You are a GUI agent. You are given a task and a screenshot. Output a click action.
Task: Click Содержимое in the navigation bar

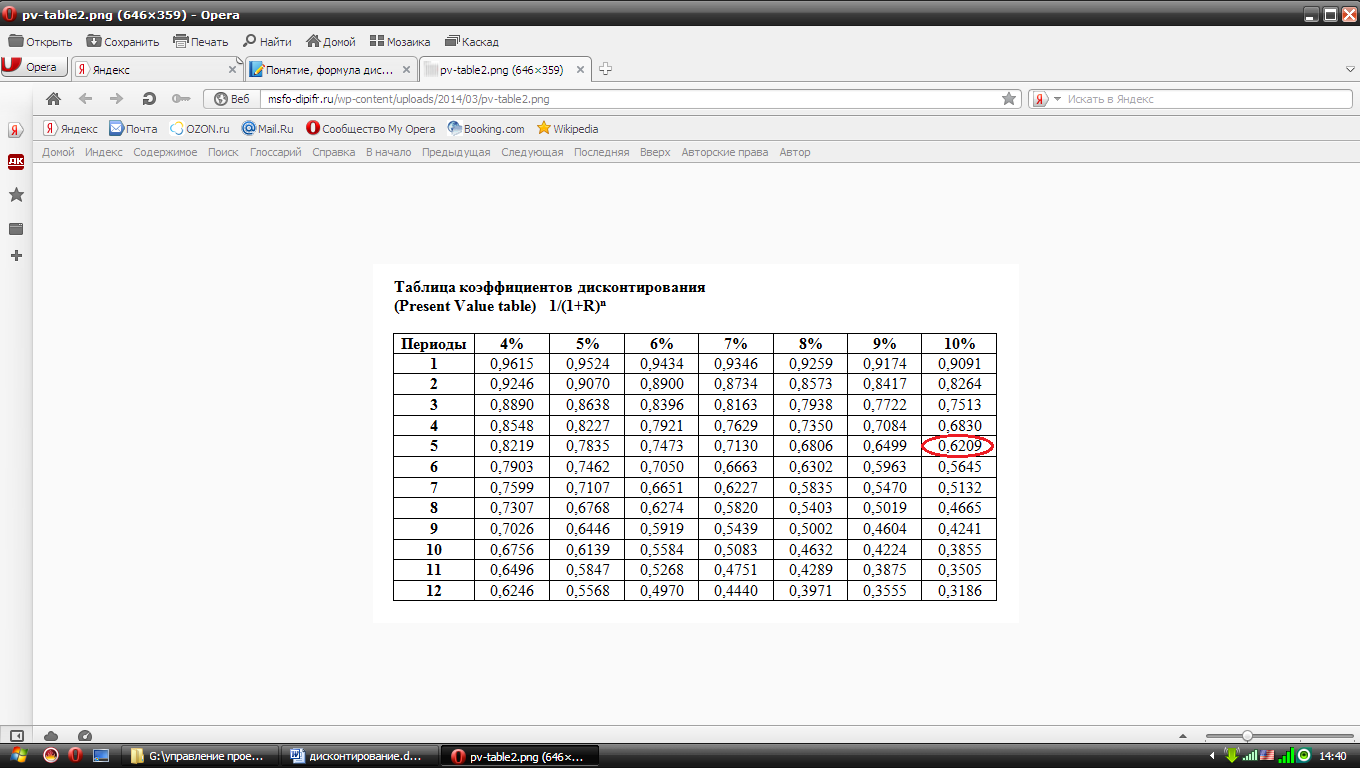(165, 152)
